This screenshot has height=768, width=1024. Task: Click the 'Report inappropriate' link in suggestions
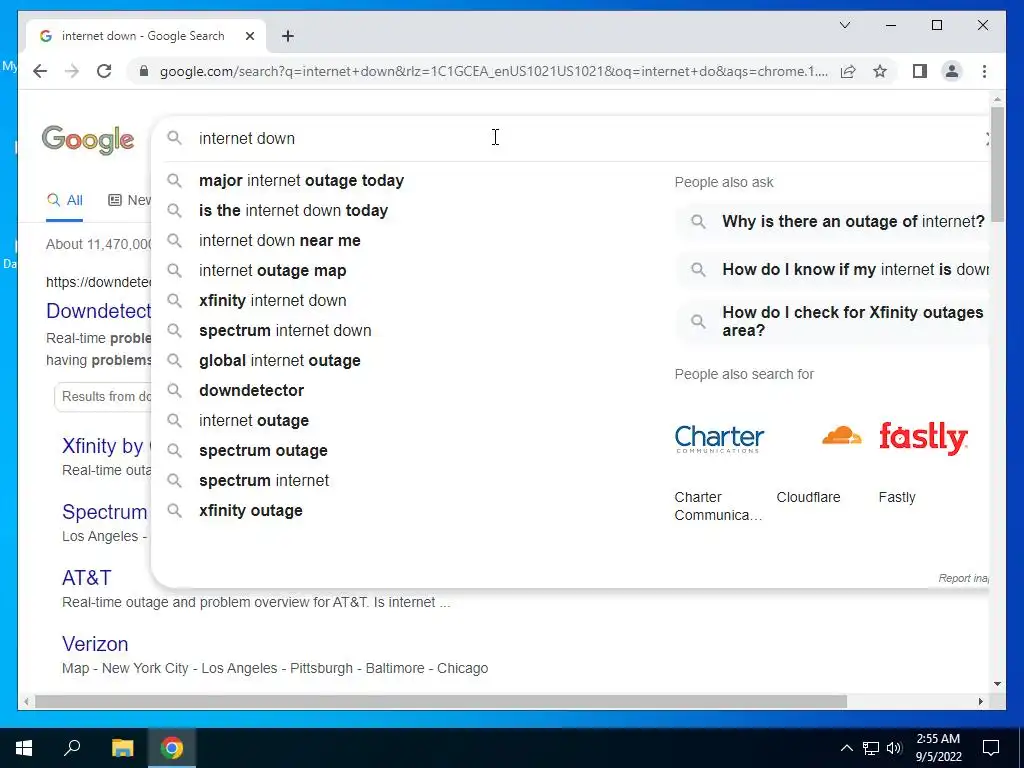(x=963, y=578)
